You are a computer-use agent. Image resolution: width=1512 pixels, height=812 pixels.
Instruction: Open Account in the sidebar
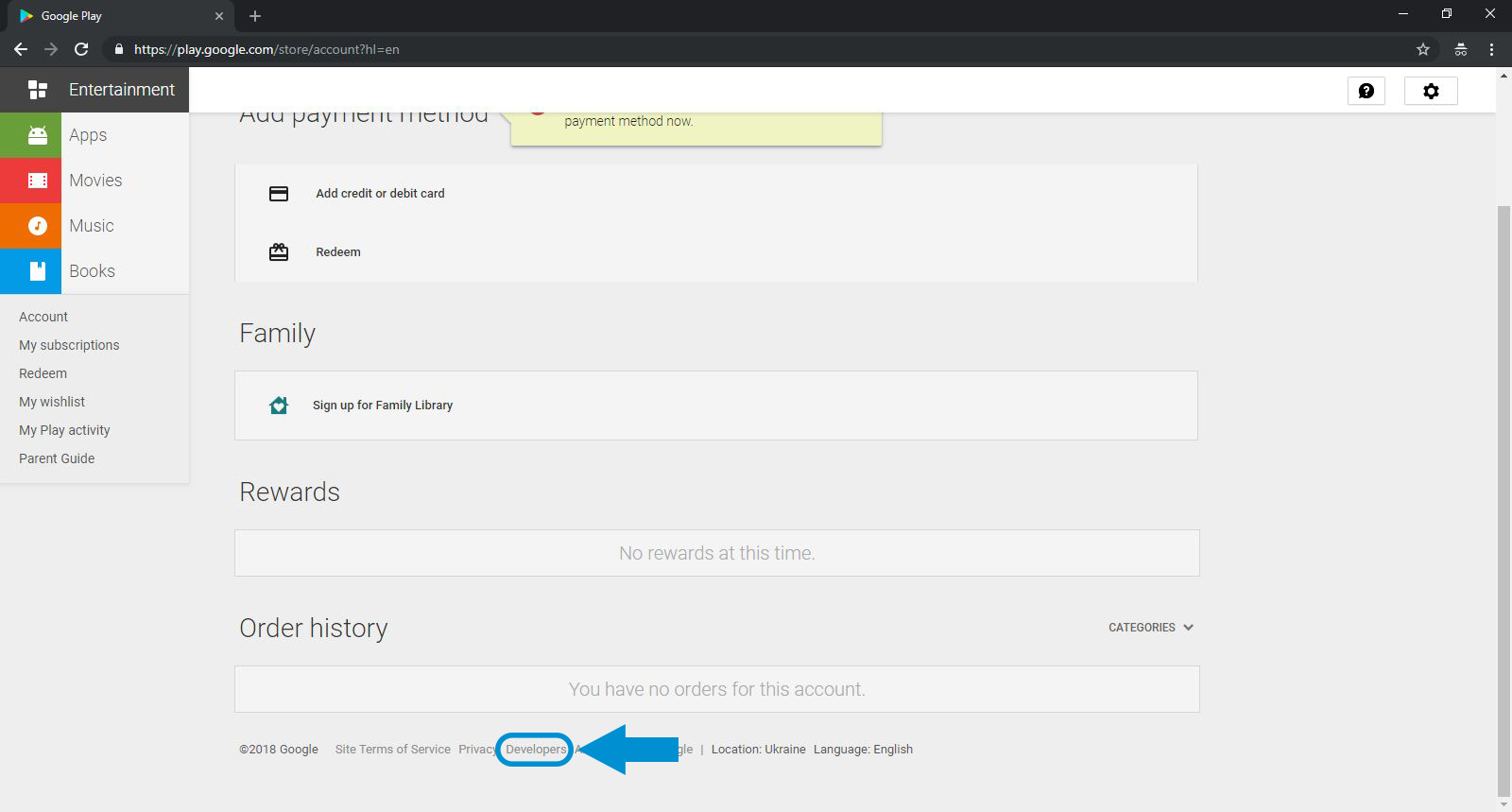tap(43, 317)
